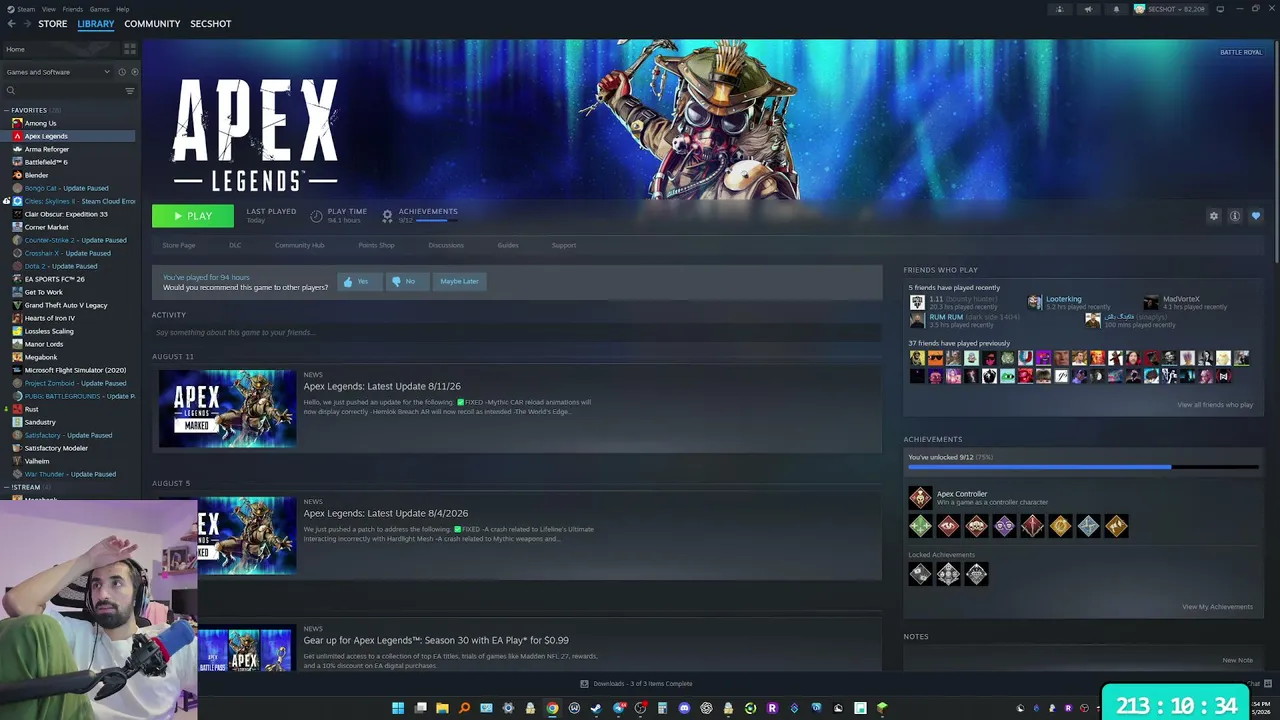Open the DLC link
Screen dimensions: 1280x720
coord(235,245)
